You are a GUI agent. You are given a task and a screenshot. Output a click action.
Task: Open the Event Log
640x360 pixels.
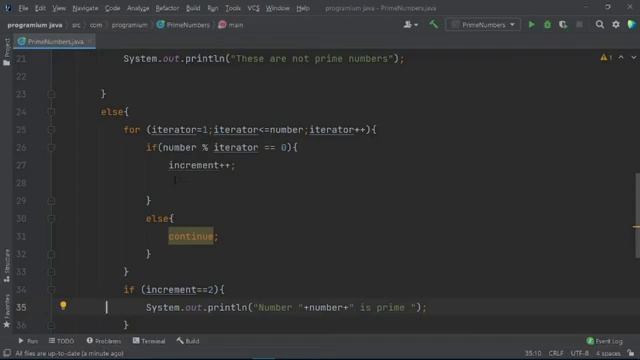click(604, 341)
